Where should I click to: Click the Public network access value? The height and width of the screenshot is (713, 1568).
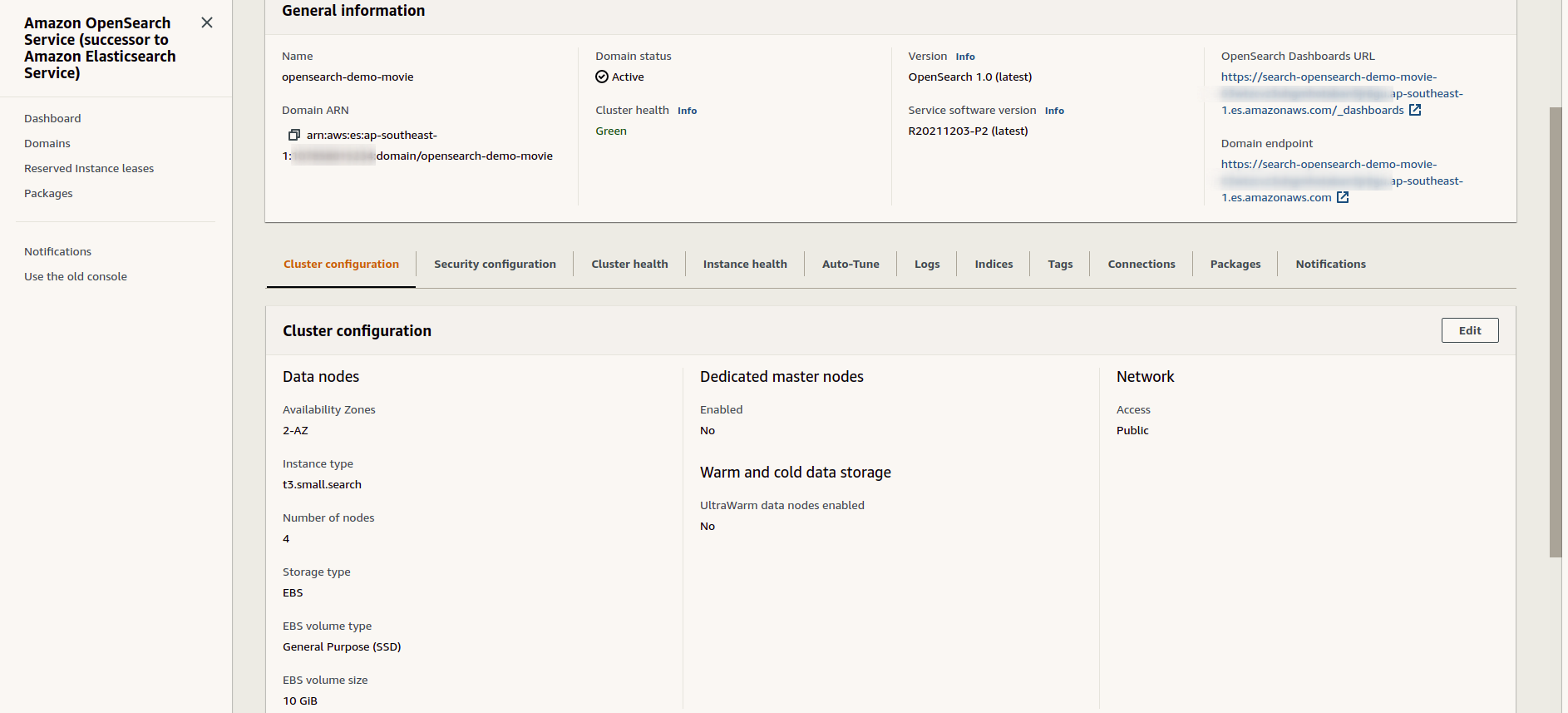point(1132,430)
